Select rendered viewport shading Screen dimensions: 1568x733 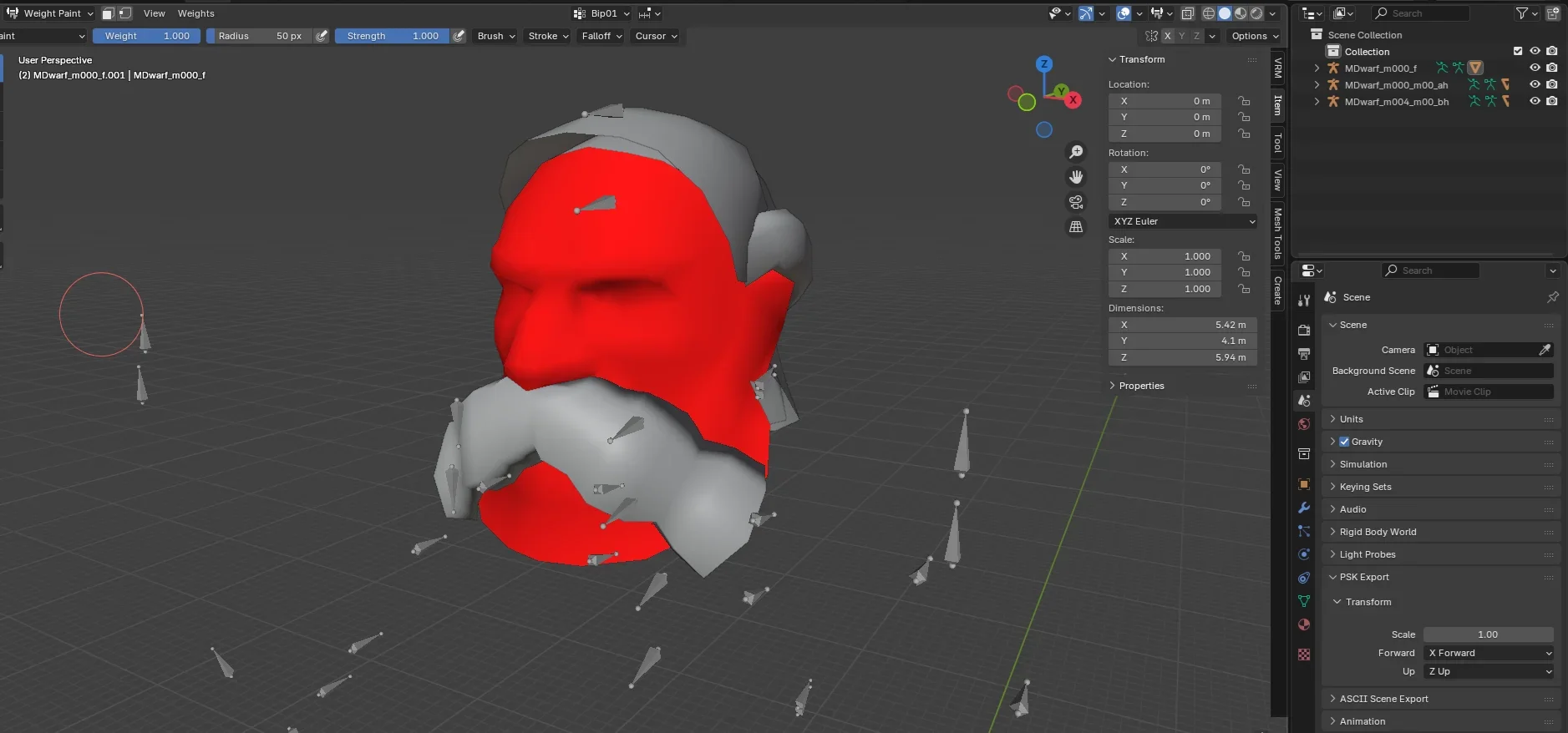(1256, 13)
